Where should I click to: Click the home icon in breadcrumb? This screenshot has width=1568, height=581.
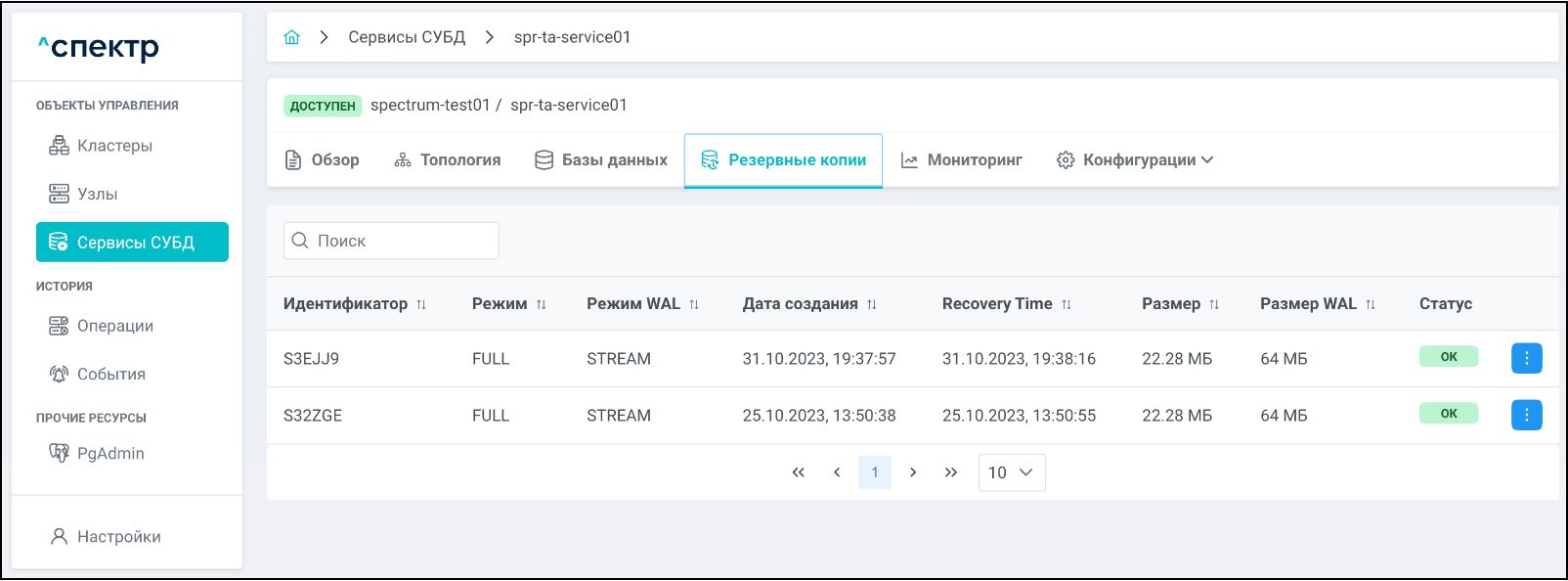291,37
